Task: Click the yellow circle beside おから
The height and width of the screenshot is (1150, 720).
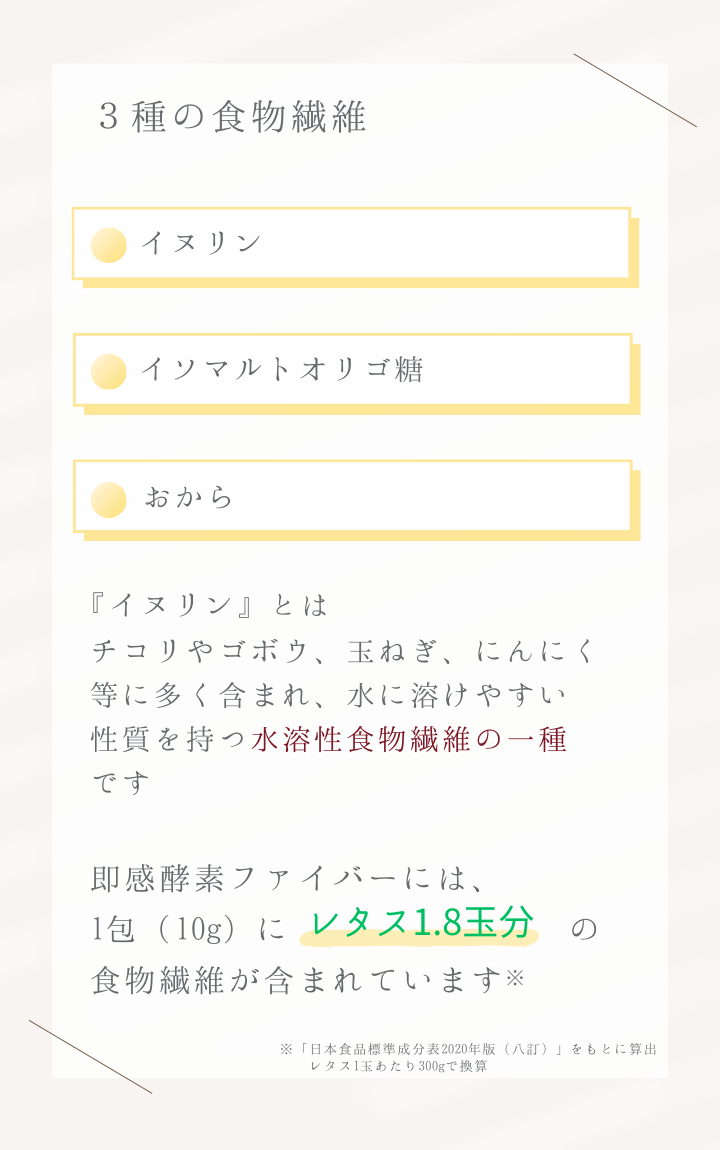Action: 109,499
